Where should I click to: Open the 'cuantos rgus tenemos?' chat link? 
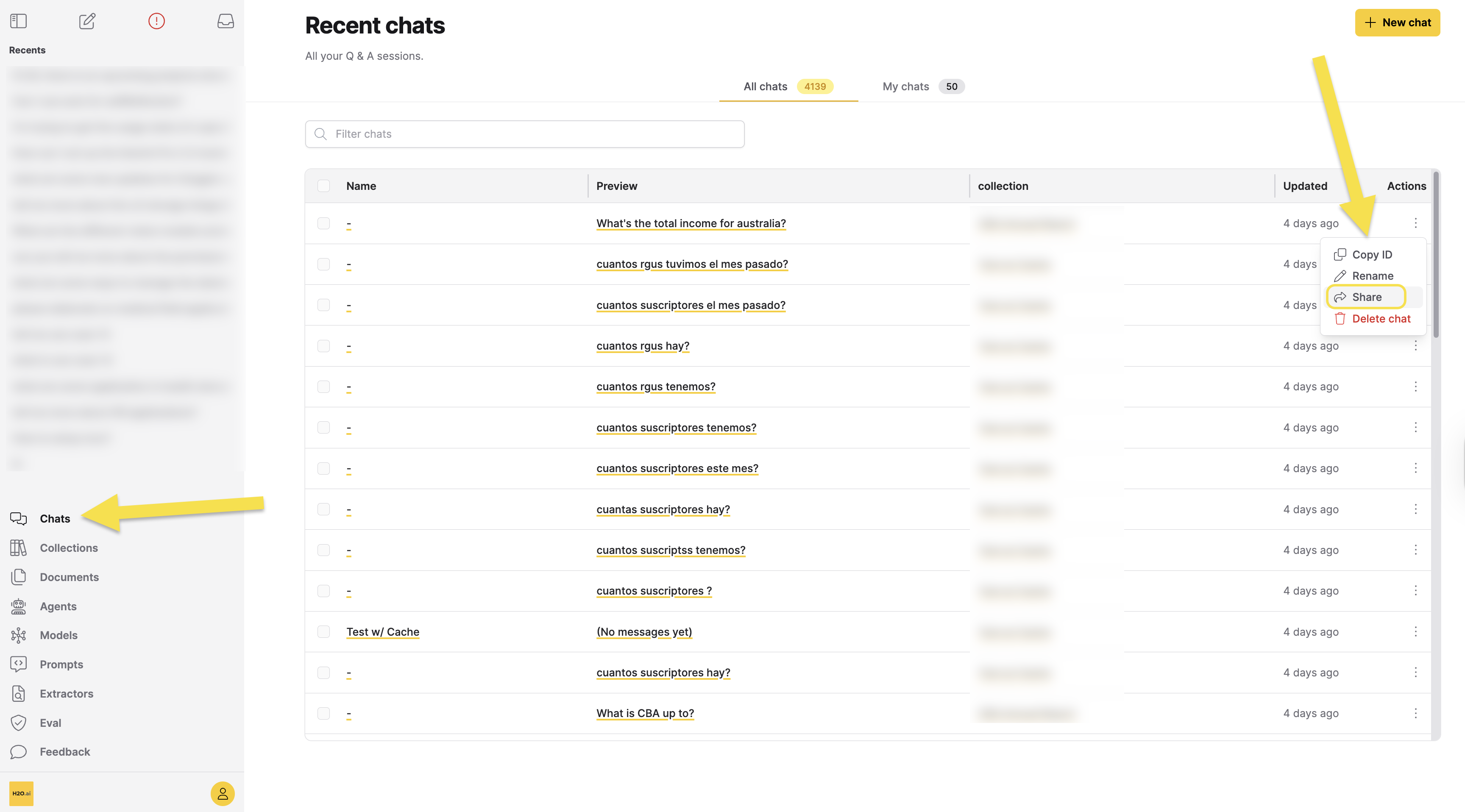pos(656,387)
